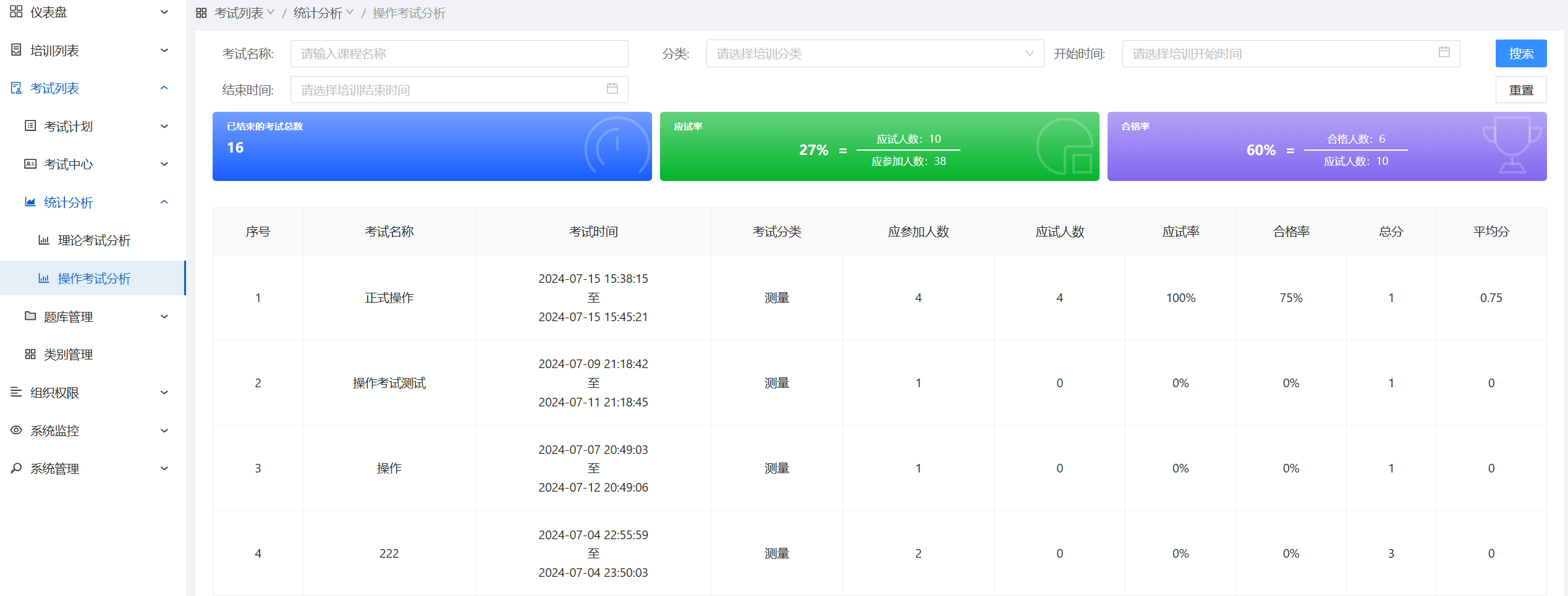Collapse the 考试列表 sidebar menu chevron

[164, 88]
